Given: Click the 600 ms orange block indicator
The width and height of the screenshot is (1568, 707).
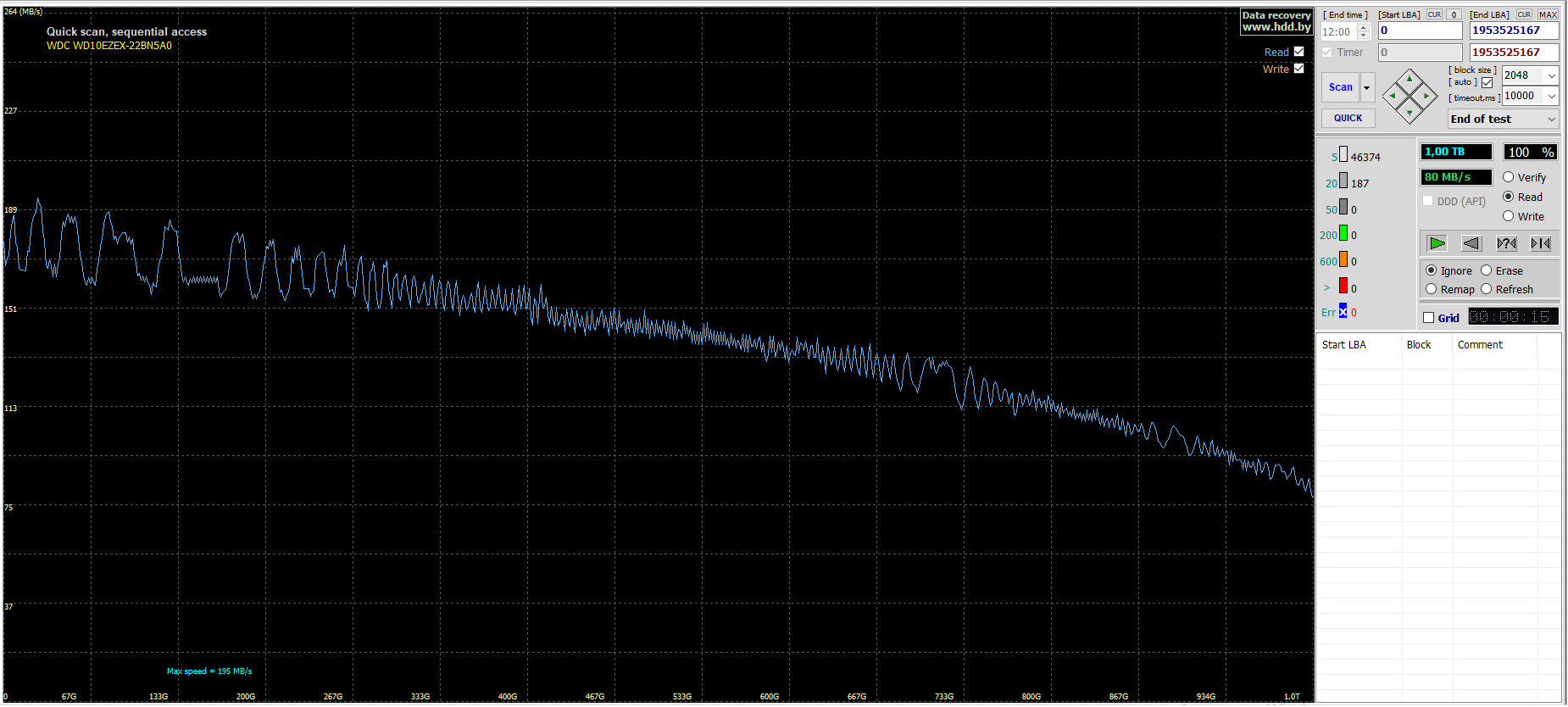Looking at the screenshot, I should (1343, 259).
